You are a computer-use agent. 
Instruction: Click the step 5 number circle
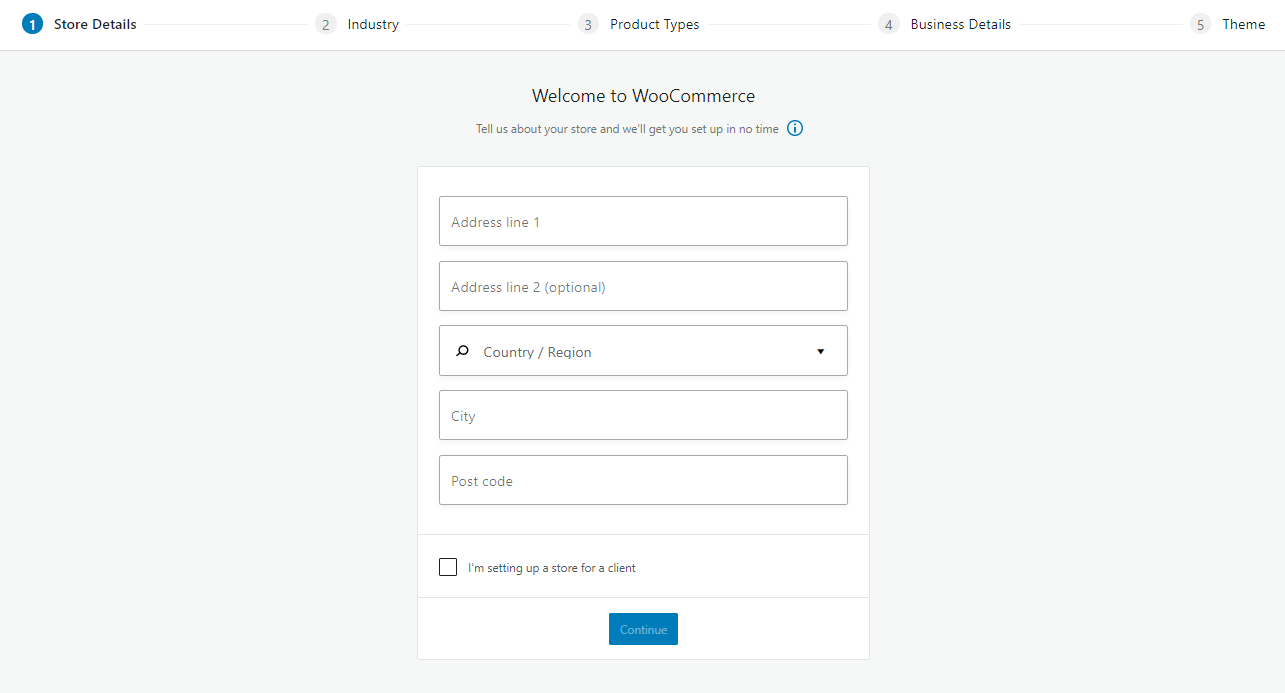[1200, 24]
